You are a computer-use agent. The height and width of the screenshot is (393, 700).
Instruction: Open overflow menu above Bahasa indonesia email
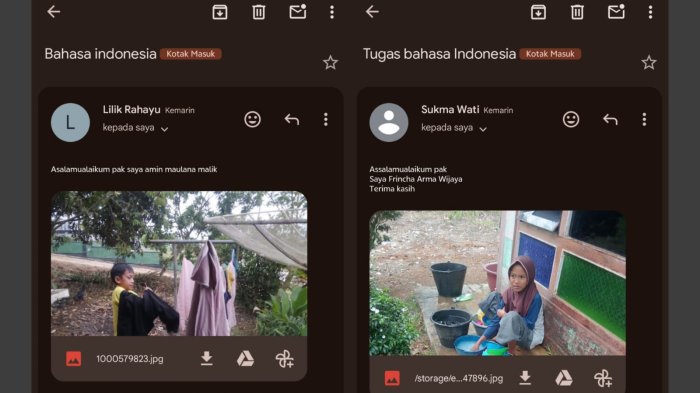[x=332, y=12]
